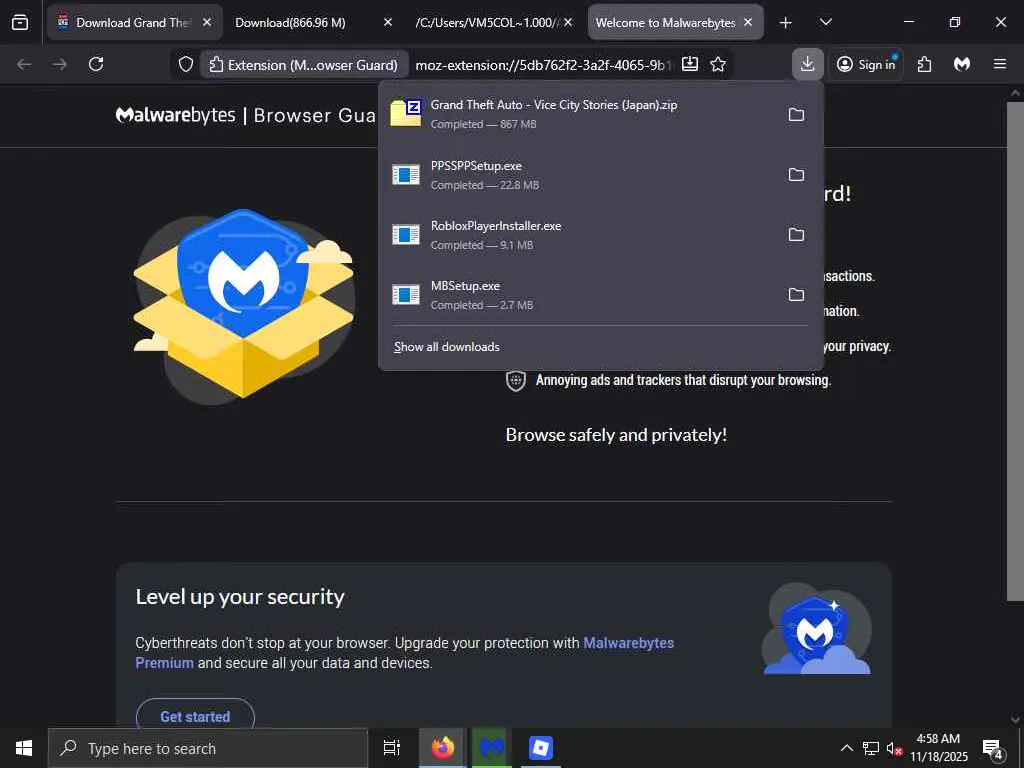Open the Firefox application menu
The height and width of the screenshot is (768, 1024).
coord(1000,64)
